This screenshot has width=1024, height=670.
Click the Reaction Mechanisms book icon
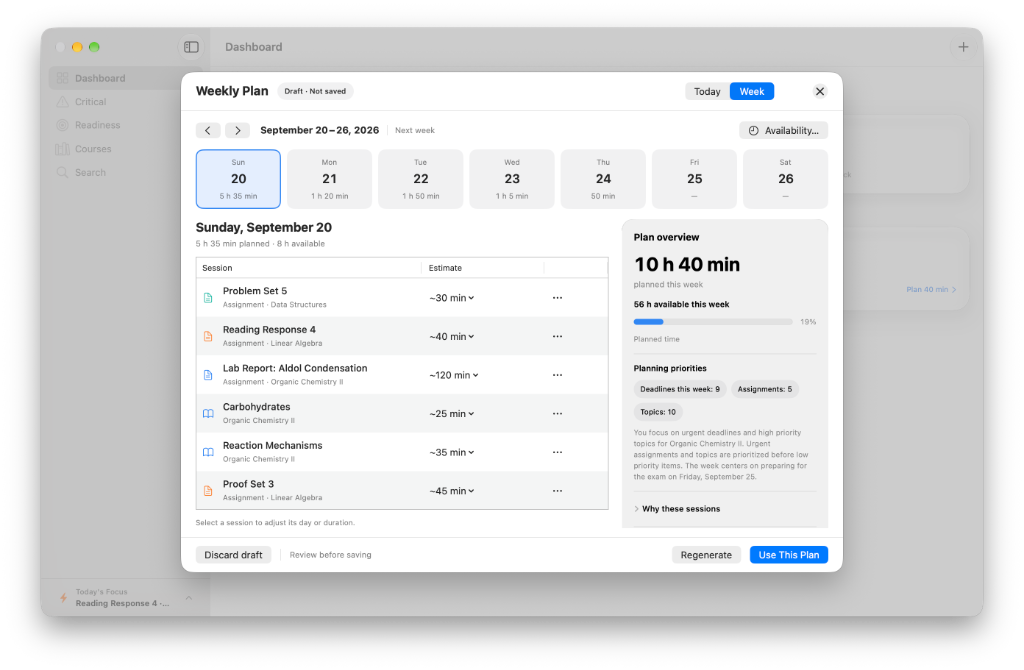coord(208,452)
